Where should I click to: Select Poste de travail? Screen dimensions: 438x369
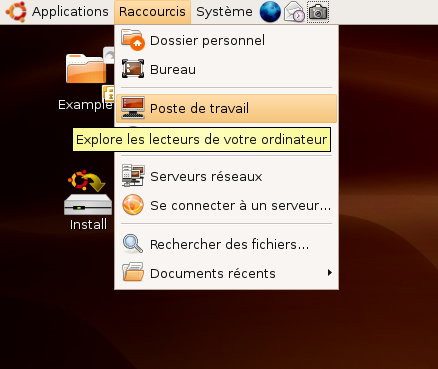coord(227,108)
